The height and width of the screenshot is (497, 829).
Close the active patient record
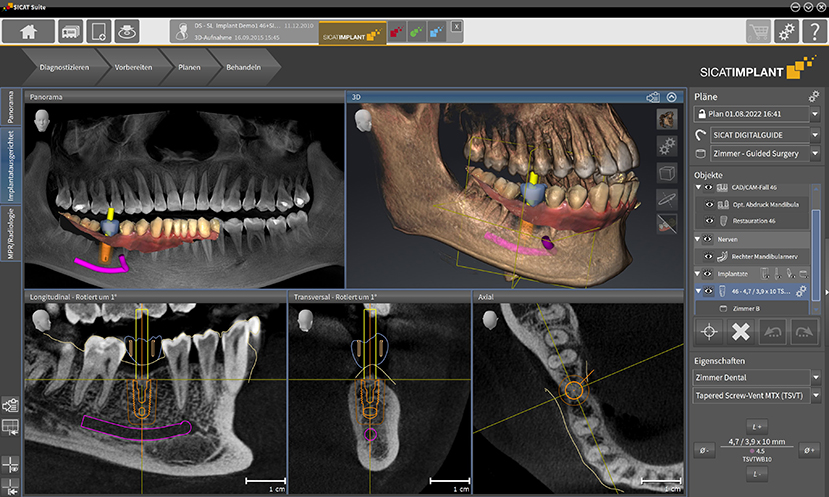(x=456, y=26)
